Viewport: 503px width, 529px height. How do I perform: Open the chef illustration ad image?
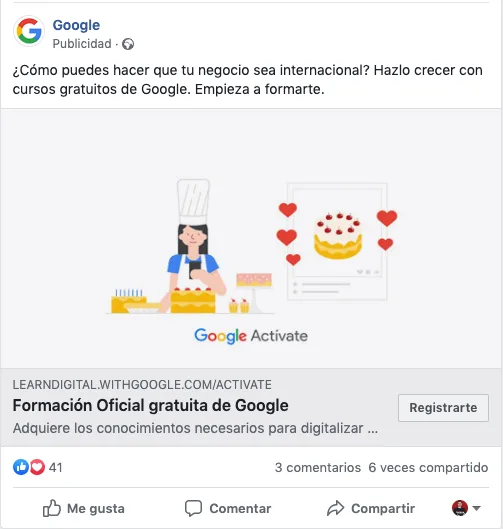251,239
